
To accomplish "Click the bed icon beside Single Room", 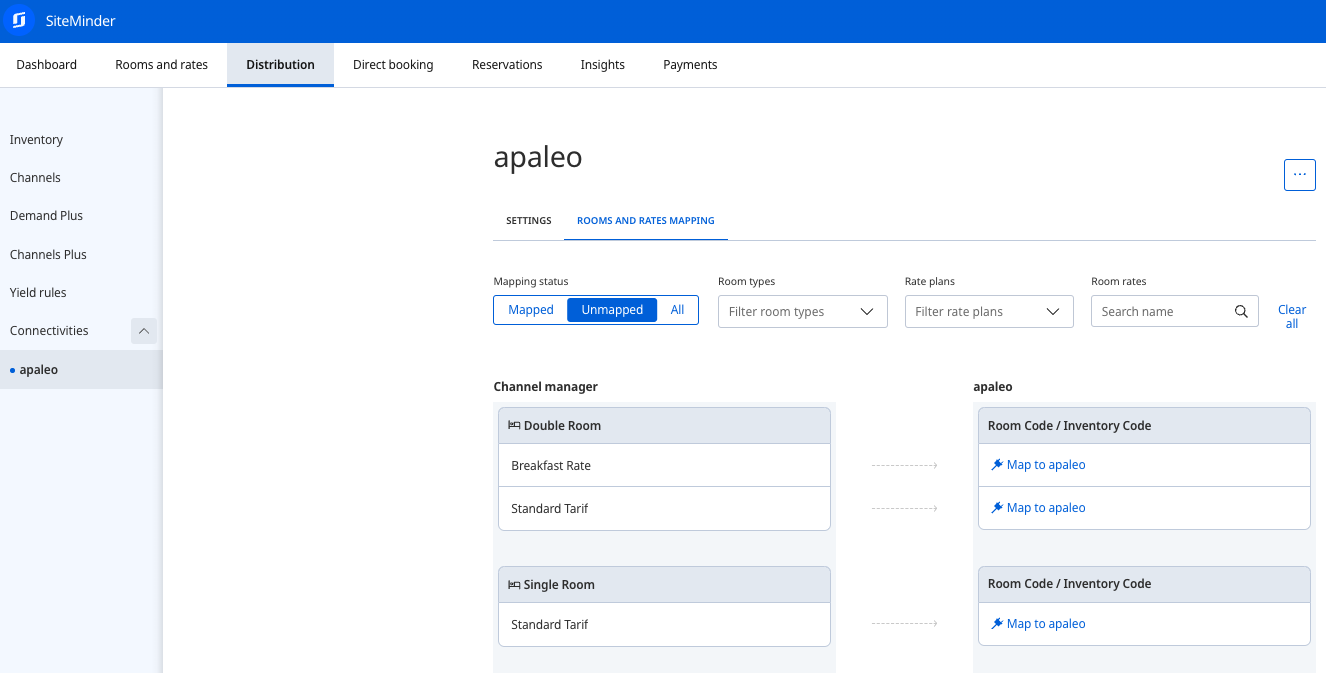I will [x=514, y=584].
